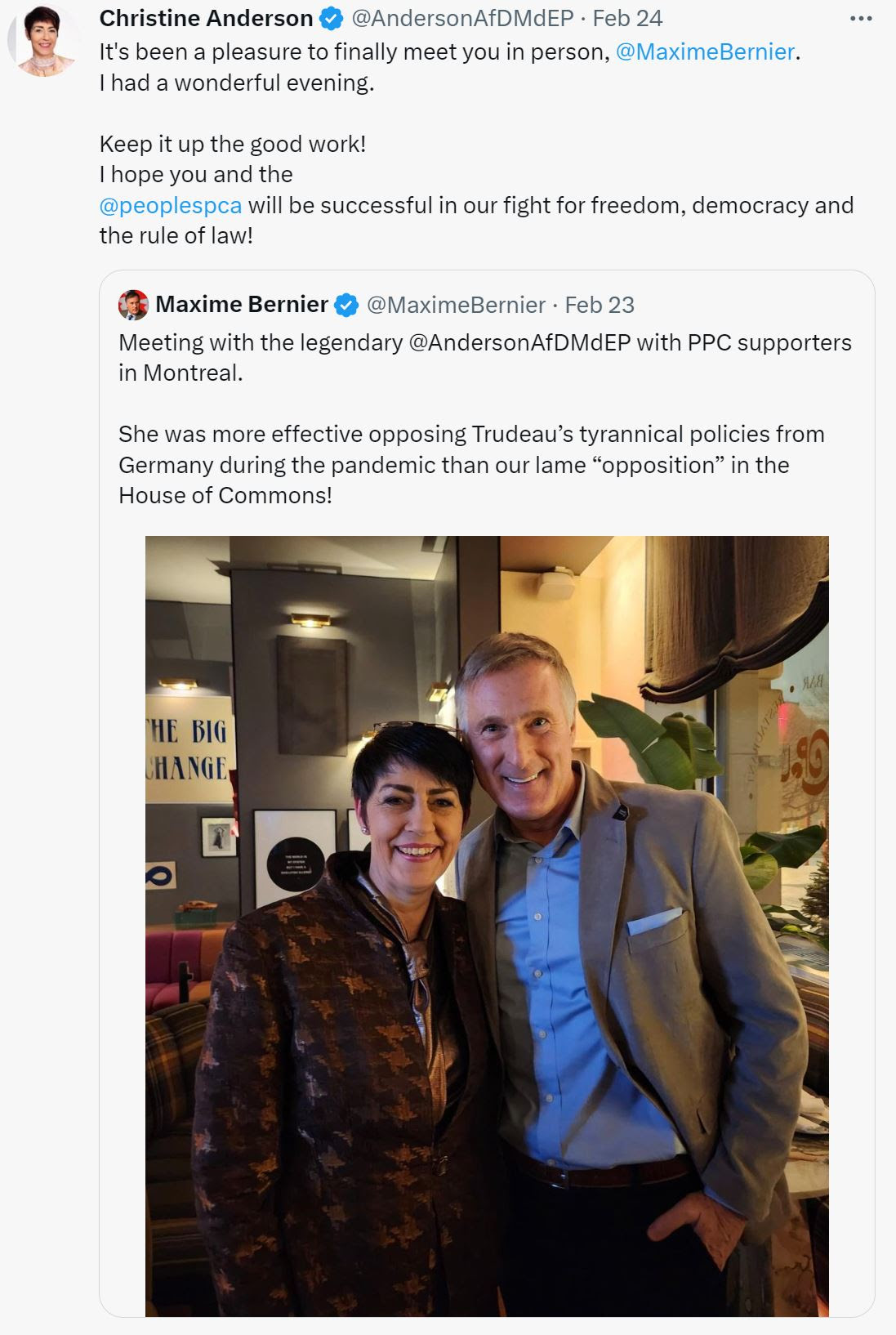Click the quoted tweet text about Montreal
Viewport: 896px width, 1335px height.
click(485, 357)
